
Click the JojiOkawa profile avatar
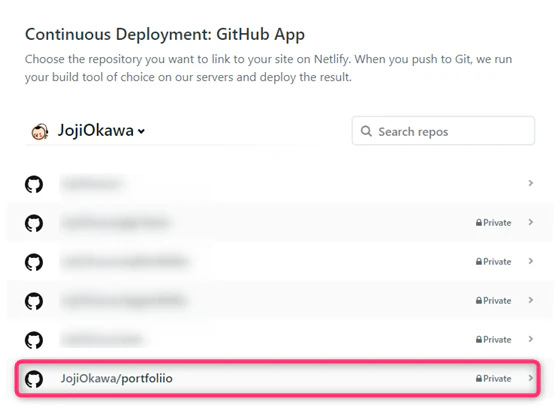click(40, 131)
